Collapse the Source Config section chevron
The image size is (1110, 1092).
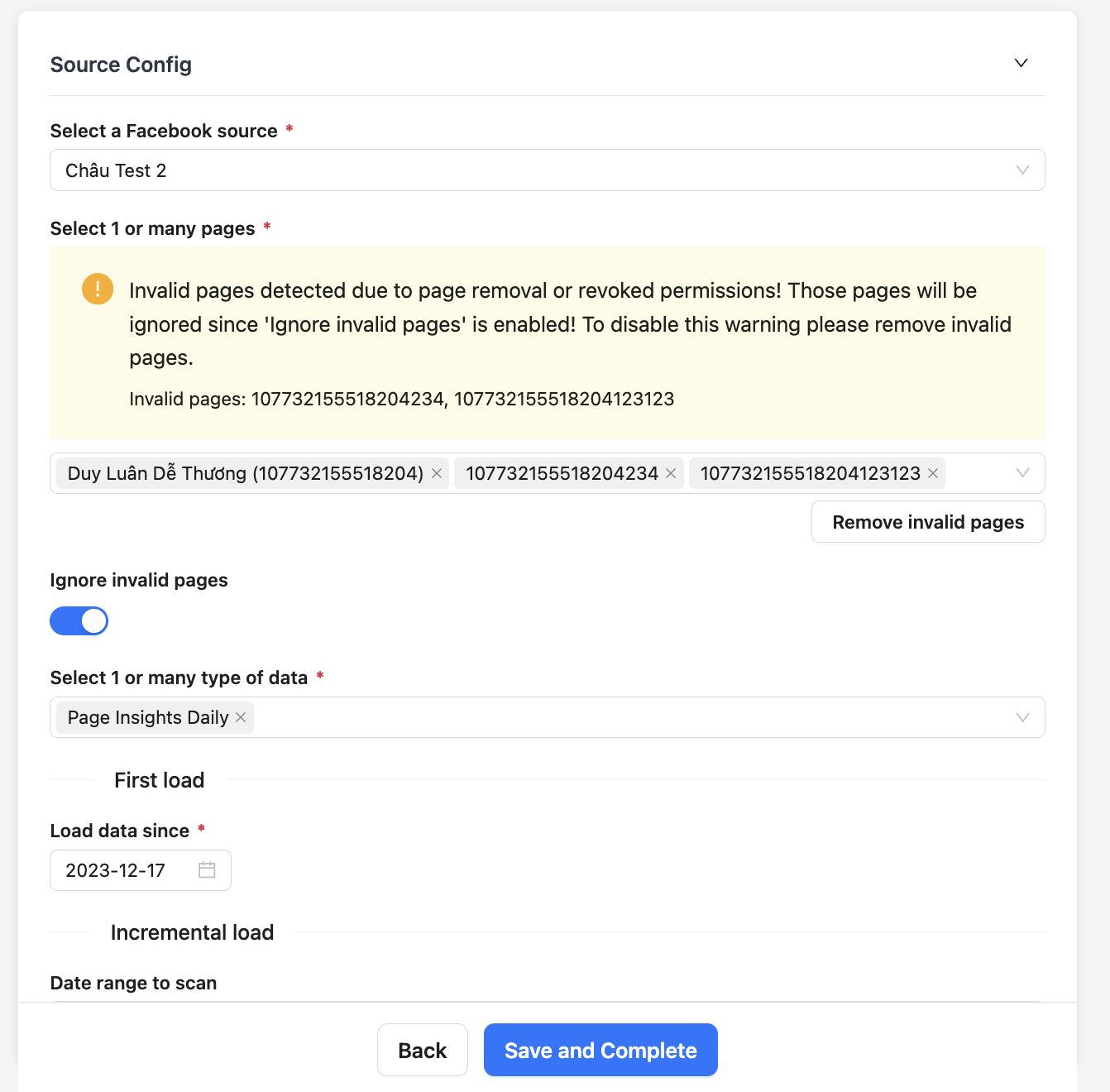pyautogui.click(x=1021, y=63)
